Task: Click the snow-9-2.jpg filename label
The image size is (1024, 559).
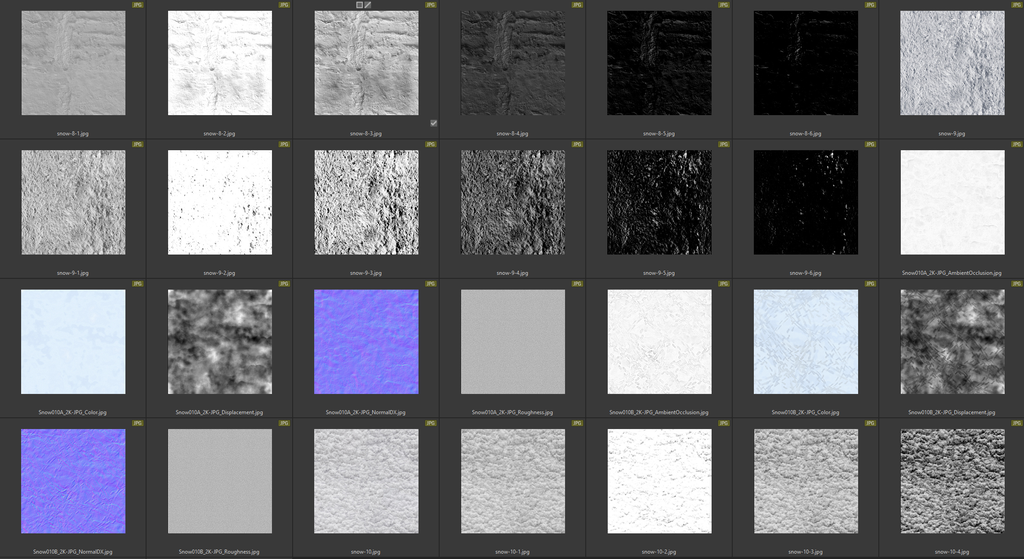Action: coord(220,272)
